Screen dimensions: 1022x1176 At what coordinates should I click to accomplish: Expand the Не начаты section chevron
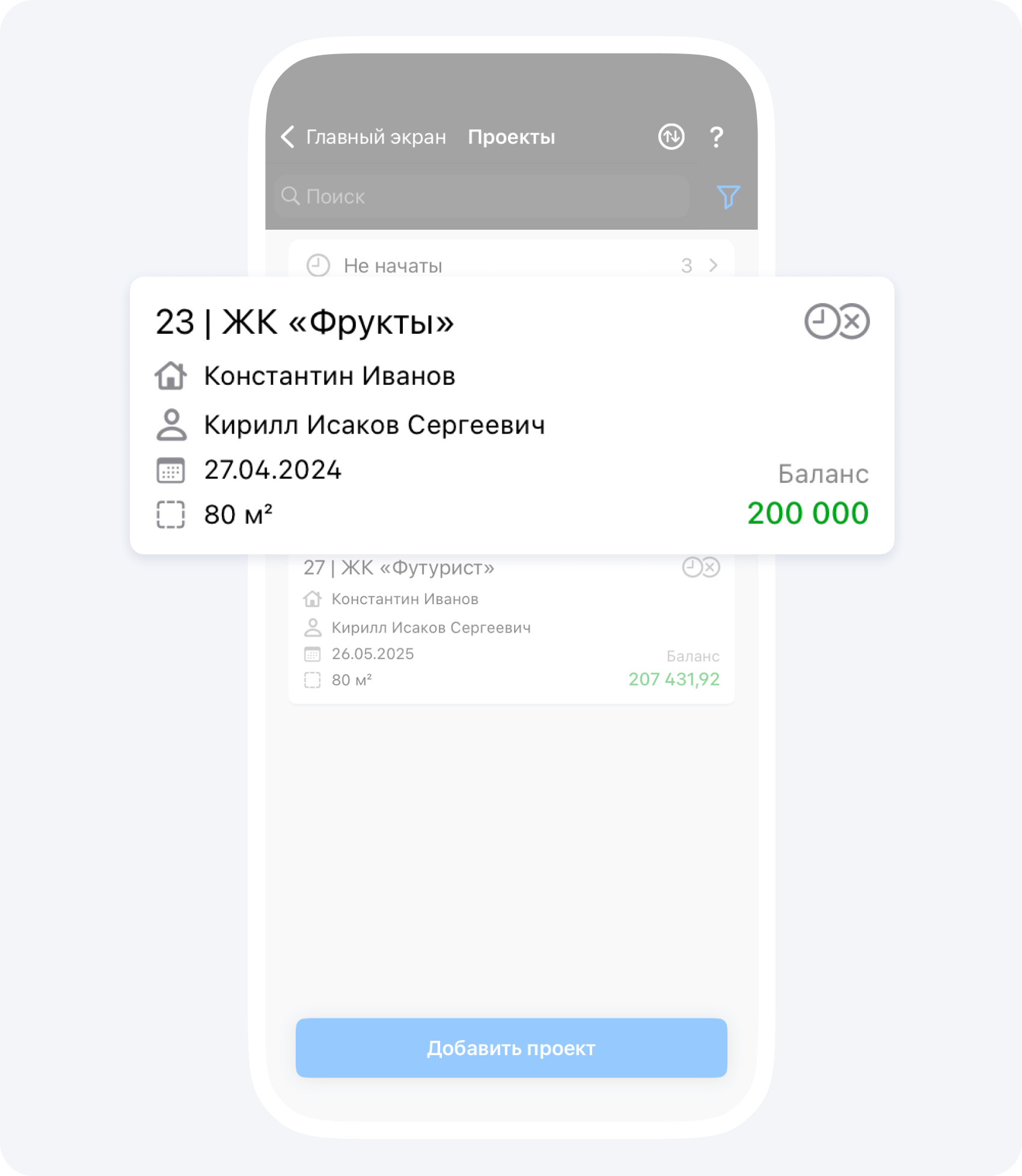[x=713, y=265]
